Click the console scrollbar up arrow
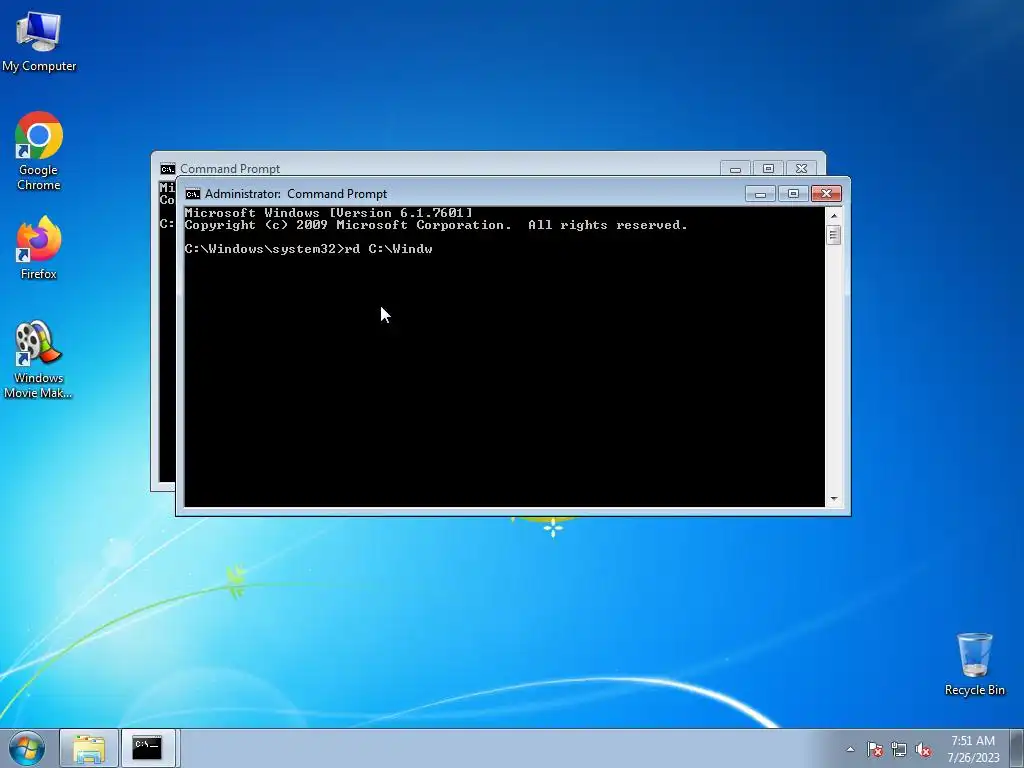Image resolution: width=1024 pixels, height=768 pixels. point(833,216)
